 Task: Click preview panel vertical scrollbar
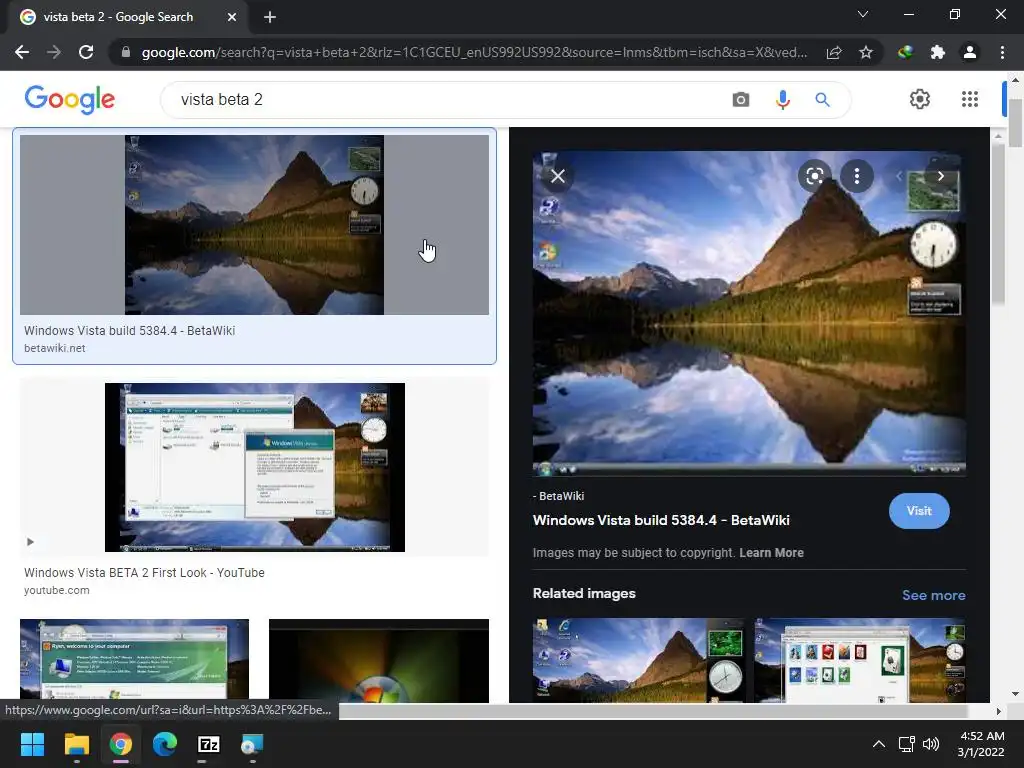pos(997,222)
